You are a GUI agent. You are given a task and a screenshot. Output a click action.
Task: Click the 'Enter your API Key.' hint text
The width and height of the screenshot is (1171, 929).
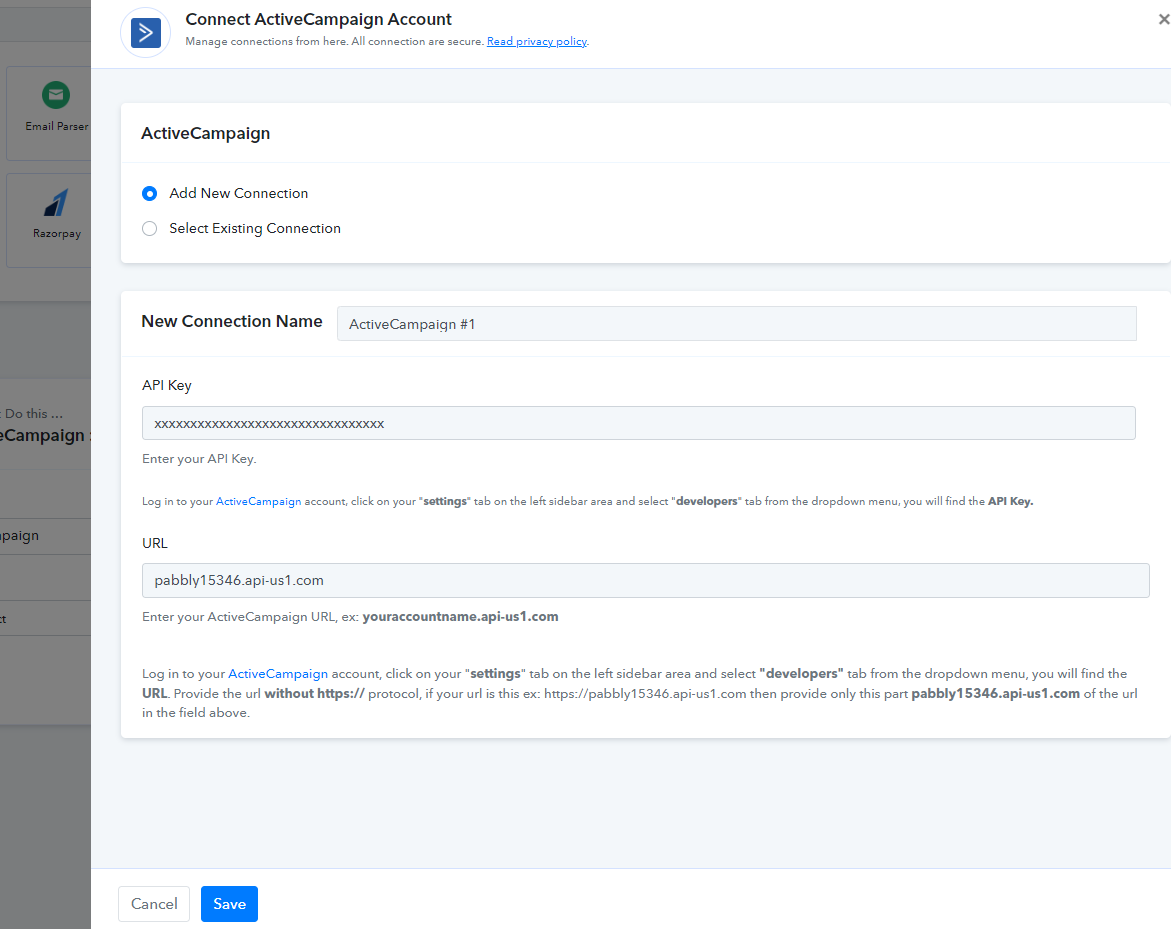coord(199,459)
